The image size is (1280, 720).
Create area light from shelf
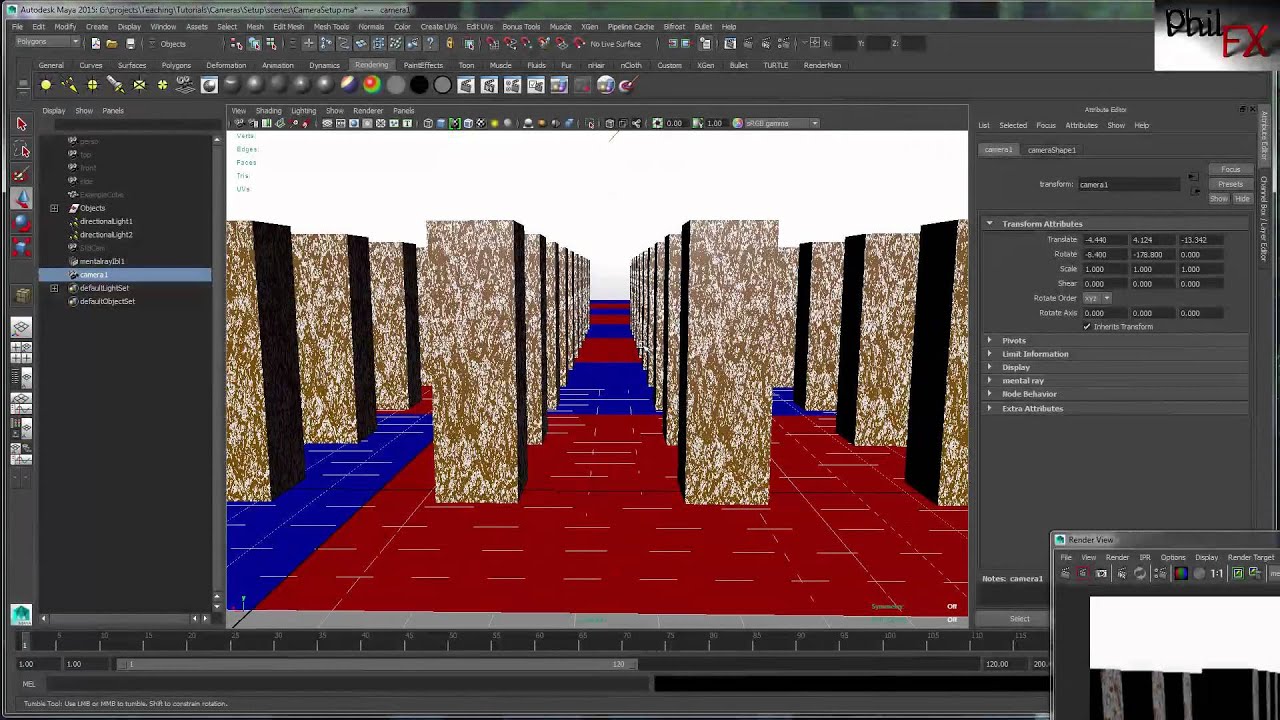[139, 85]
